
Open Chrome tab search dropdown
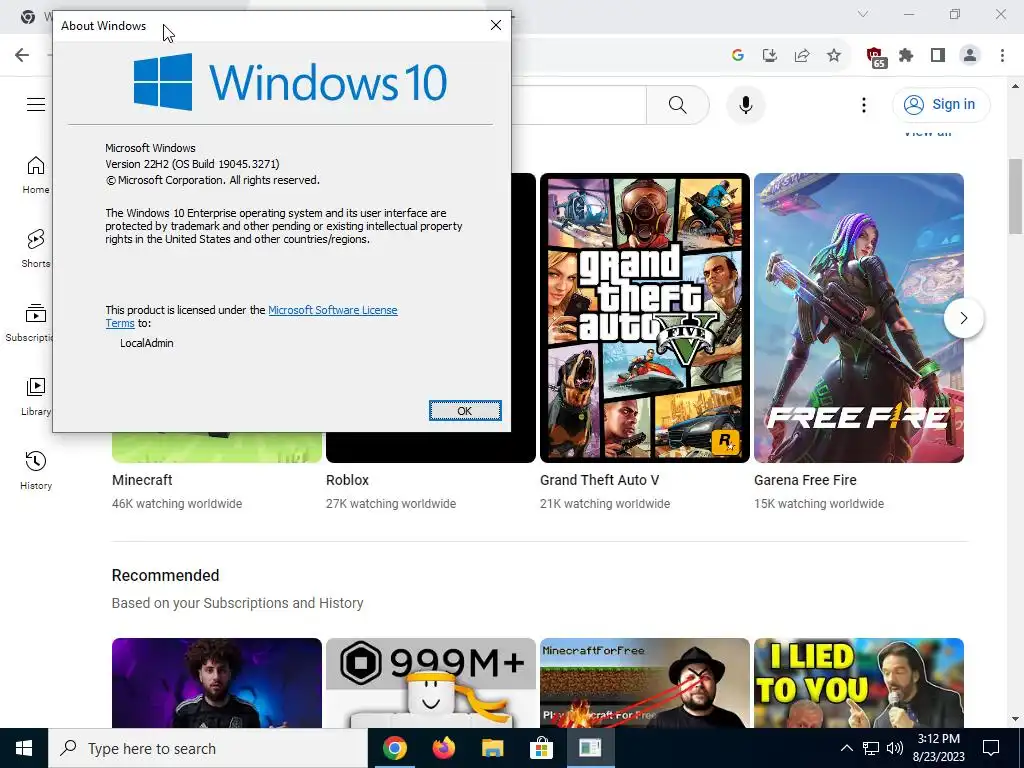click(x=863, y=14)
